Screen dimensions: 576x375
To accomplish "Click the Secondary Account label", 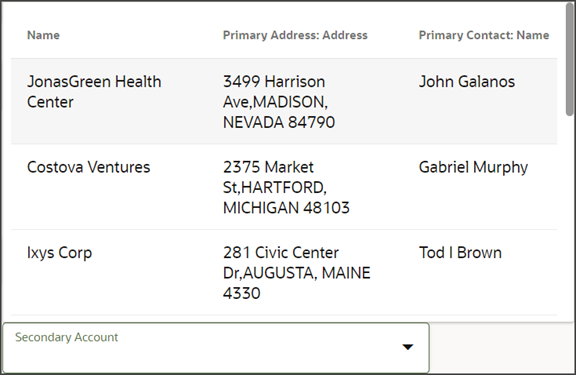I will (x=66, y=337).
